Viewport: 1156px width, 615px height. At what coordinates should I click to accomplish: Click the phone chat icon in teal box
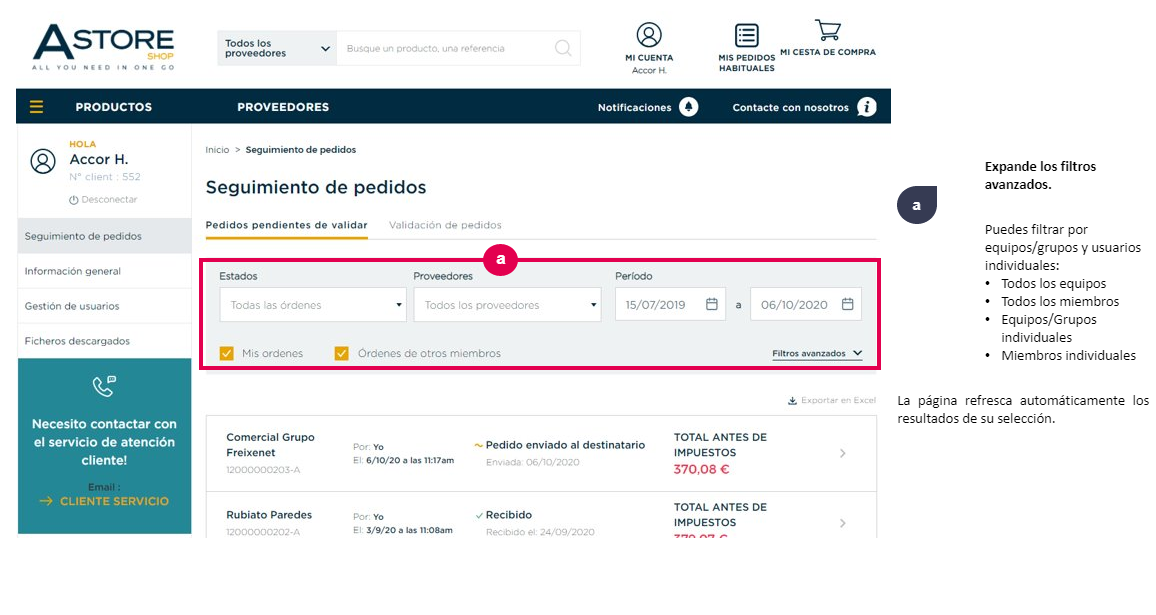click(104, 386)
